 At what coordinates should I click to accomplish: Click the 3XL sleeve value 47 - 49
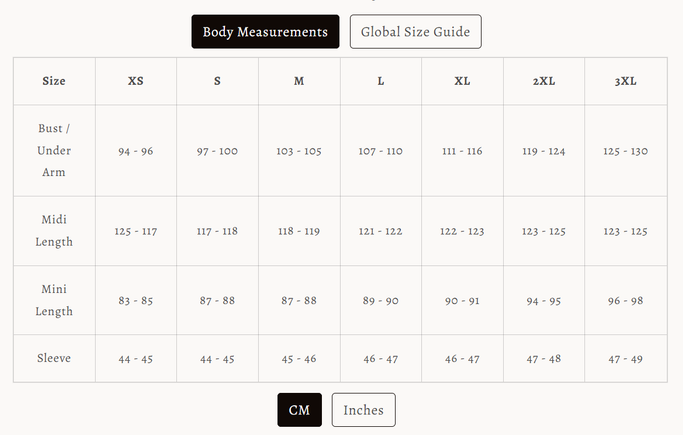(x=626, y=359)
